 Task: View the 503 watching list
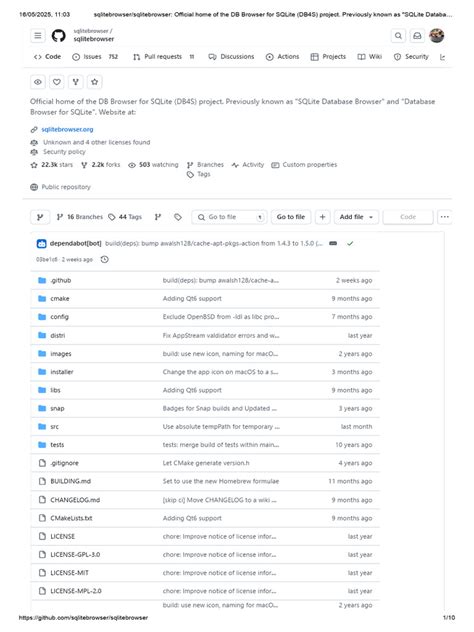(x=153, y=165)
